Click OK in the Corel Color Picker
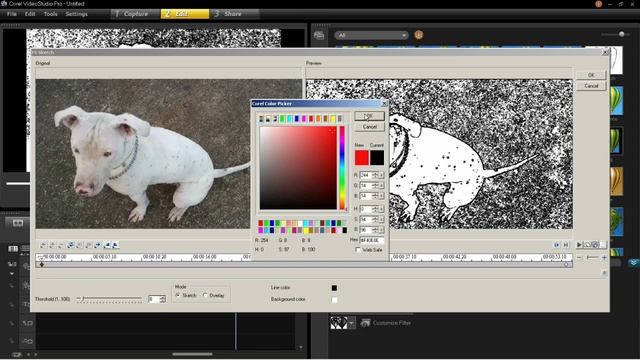Image resolution: width=640 pixels, height=360 pixels. pyautogui.click(x=369, y=116)
